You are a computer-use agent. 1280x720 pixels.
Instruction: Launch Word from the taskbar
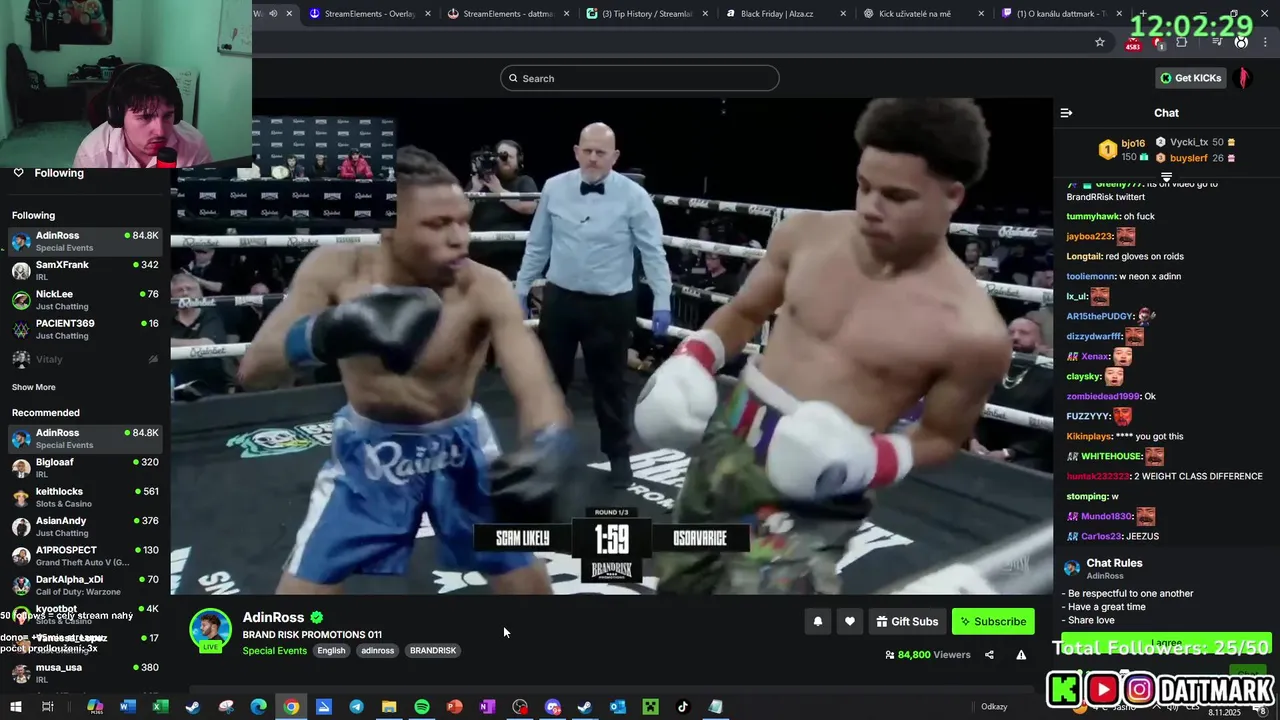127,707
